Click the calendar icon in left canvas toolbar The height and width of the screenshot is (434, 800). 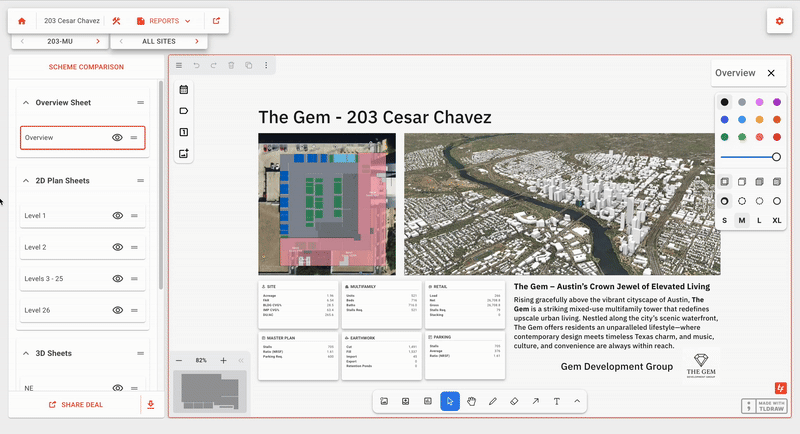coord(184,90)
